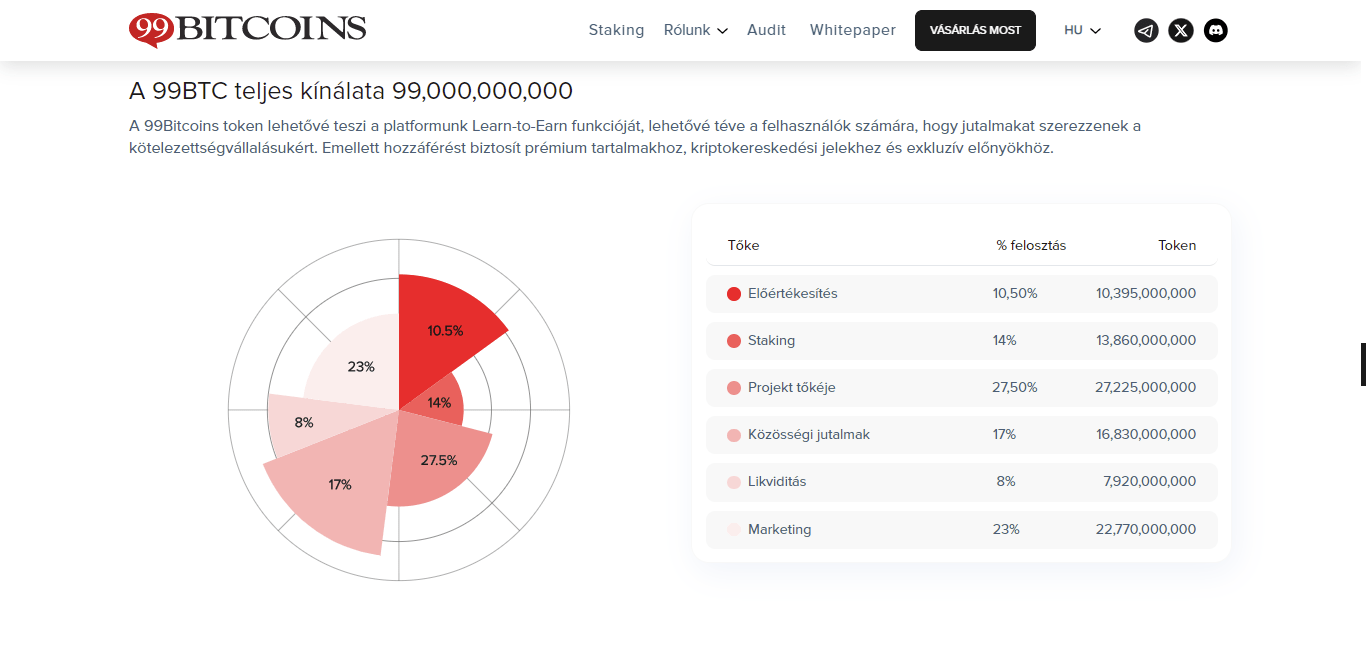Viewport: 1366px width, 657px height.
Task: Click the black side tab on right edge
Action: point(1363,364)
